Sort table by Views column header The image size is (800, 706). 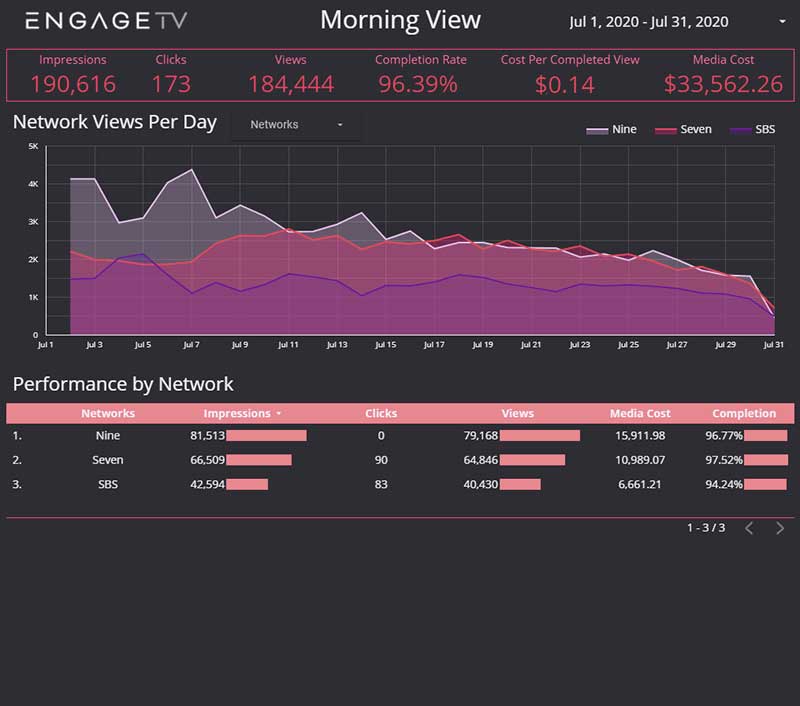coord(517,413)
